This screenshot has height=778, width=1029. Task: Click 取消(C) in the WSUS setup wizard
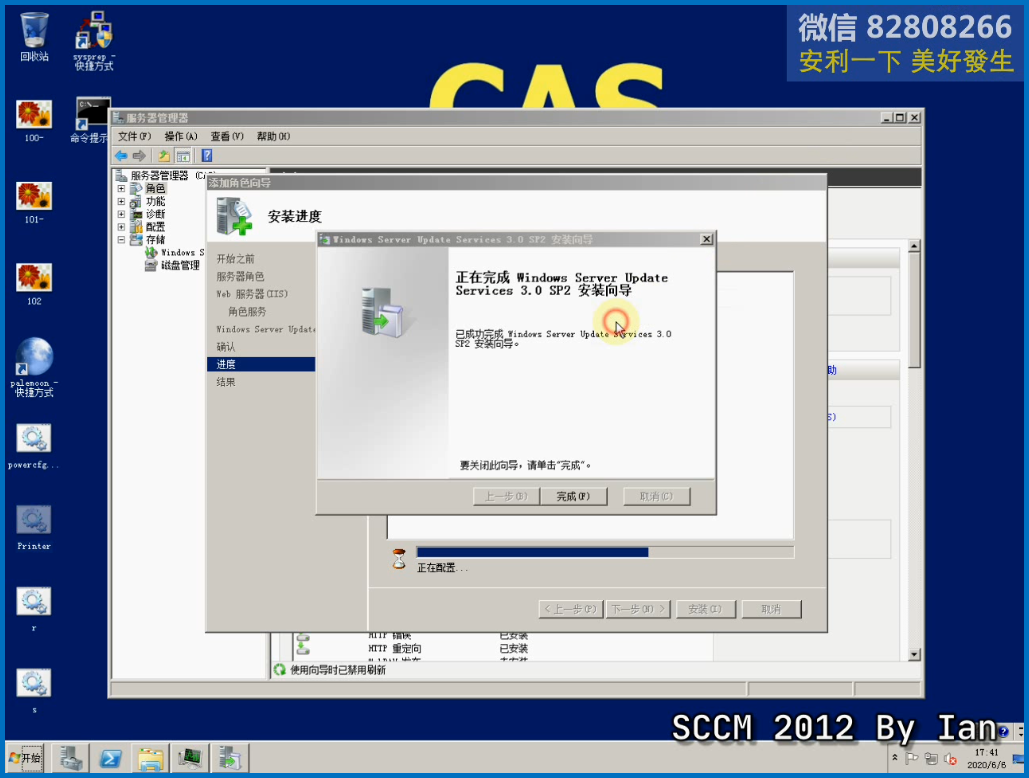(656, 497)
